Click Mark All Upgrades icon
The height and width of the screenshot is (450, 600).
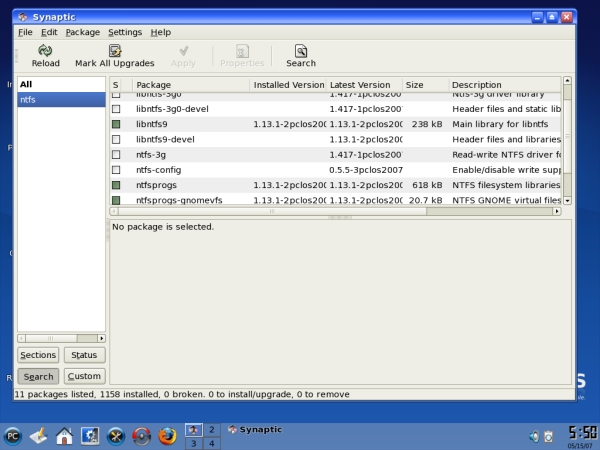pyautogui.click(x=115, y=51)
